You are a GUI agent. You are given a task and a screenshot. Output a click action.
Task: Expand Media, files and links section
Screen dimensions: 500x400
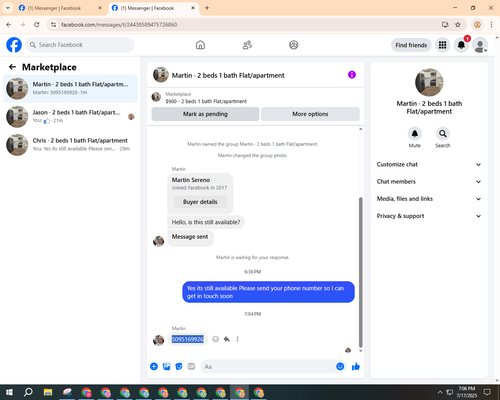pos(429,199)
